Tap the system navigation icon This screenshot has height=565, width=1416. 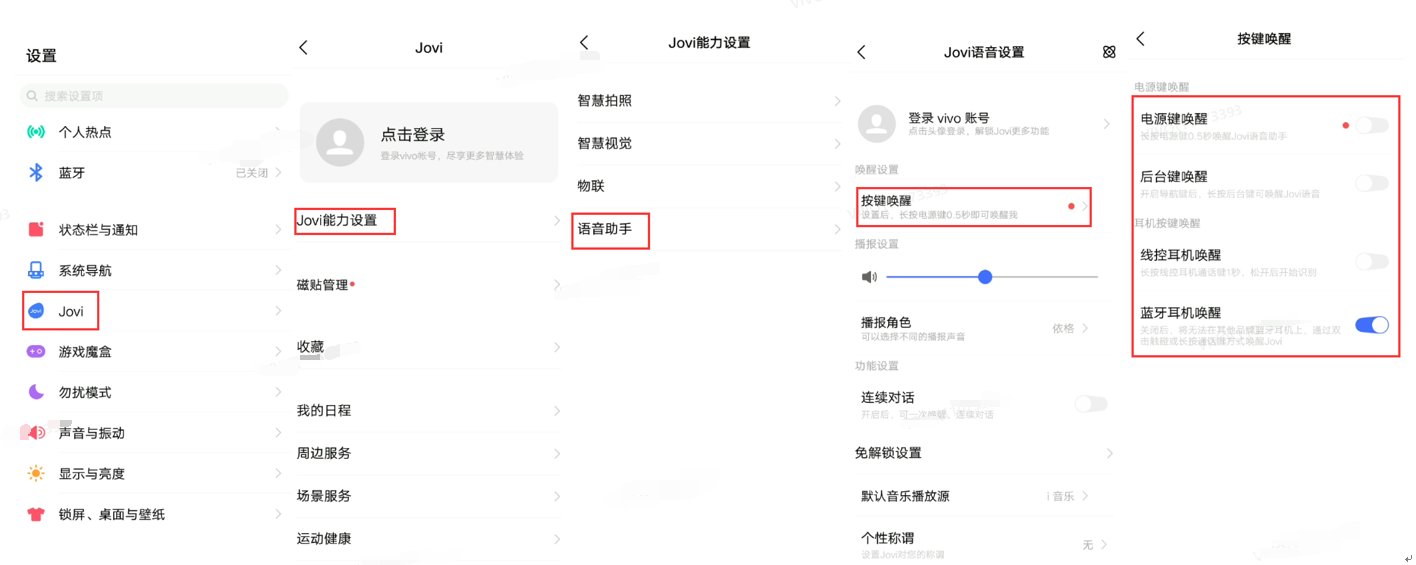(36, 270)
